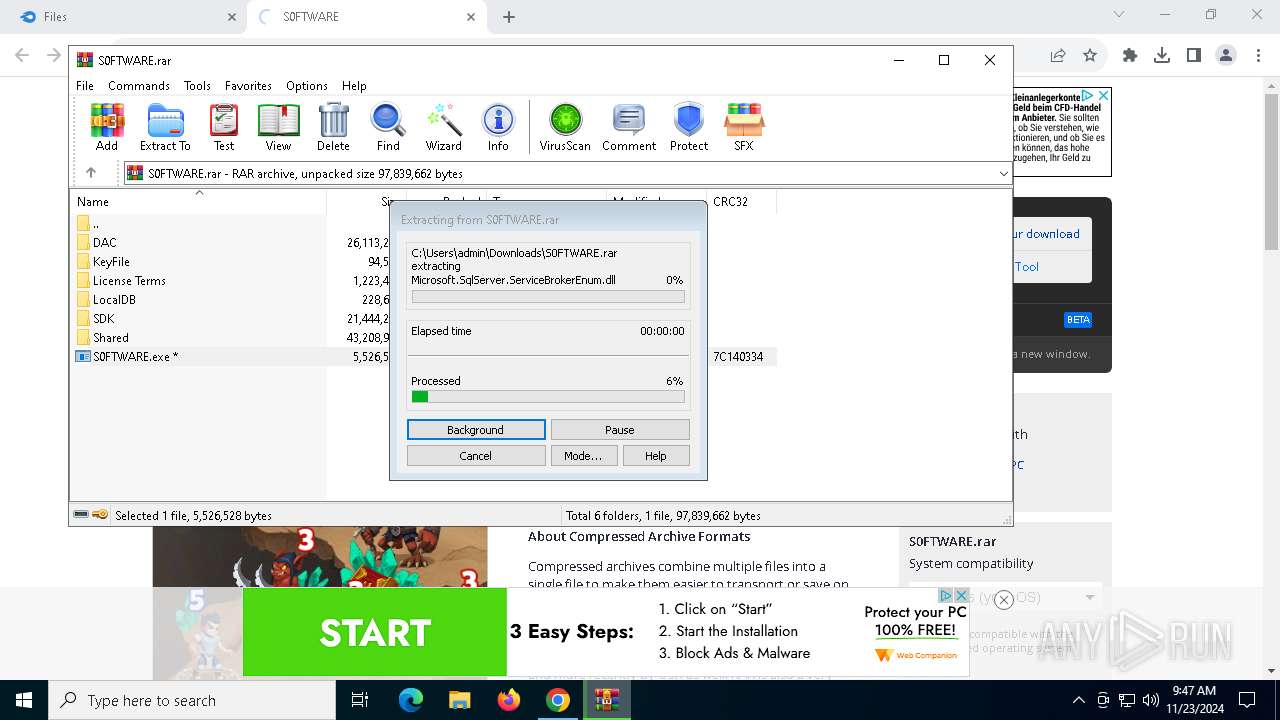
Task: Click the WinRAR taskbar icon
Action: (x=607, y=700)
